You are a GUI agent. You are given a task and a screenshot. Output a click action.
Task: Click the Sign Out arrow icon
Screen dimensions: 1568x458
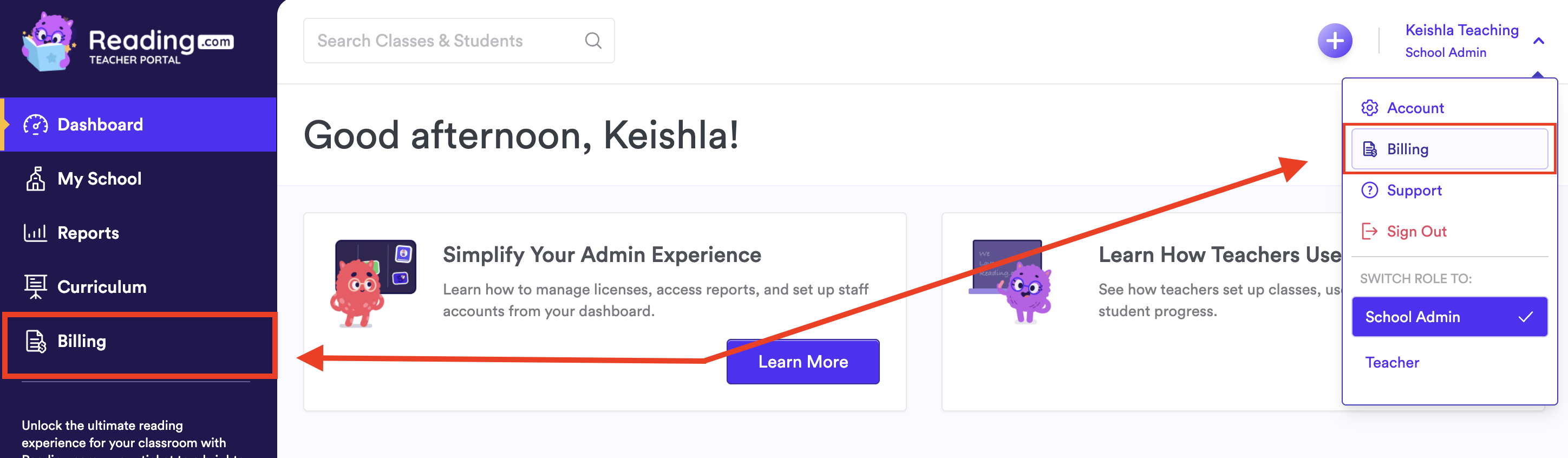point(1369,231)
